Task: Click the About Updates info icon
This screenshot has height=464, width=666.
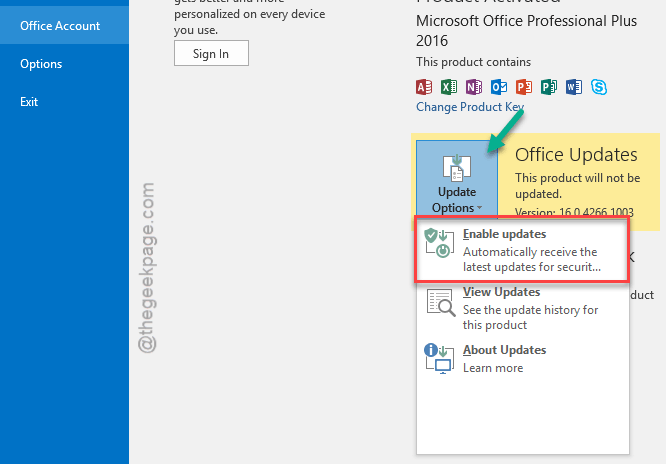Action: click(x=439, y=358)
